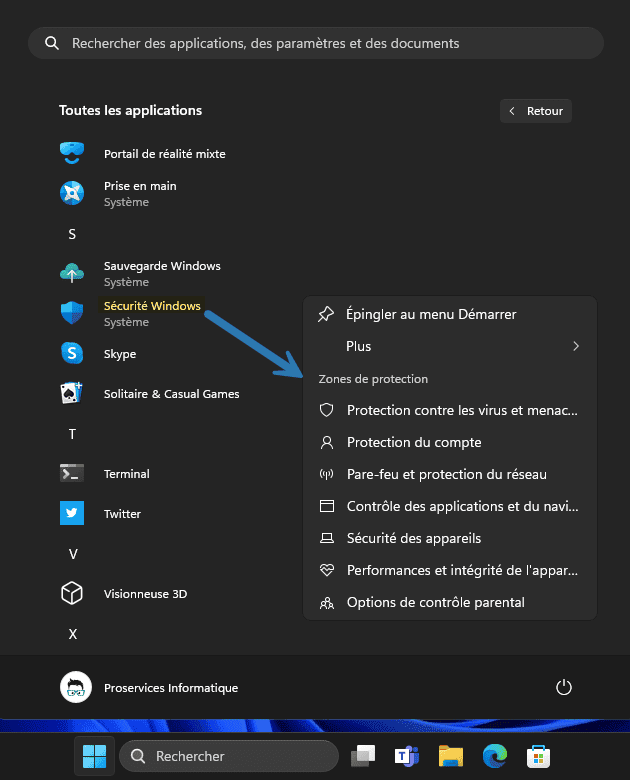630x780 pixels.
Task: Click the Sécurité Windows shield icon
Action: point(72,313)
